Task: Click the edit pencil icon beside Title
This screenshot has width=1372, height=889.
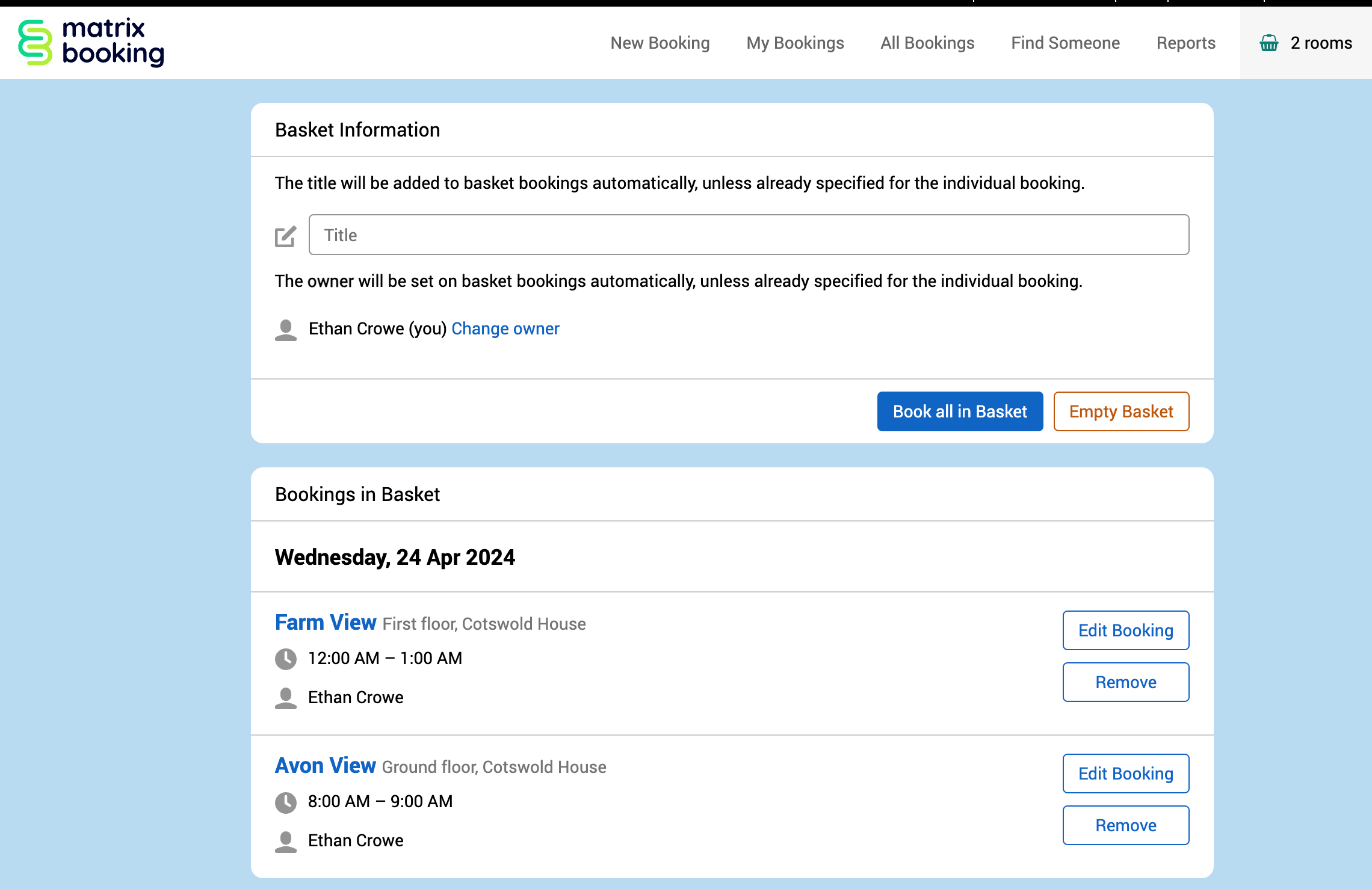Action: coord(285,236)
